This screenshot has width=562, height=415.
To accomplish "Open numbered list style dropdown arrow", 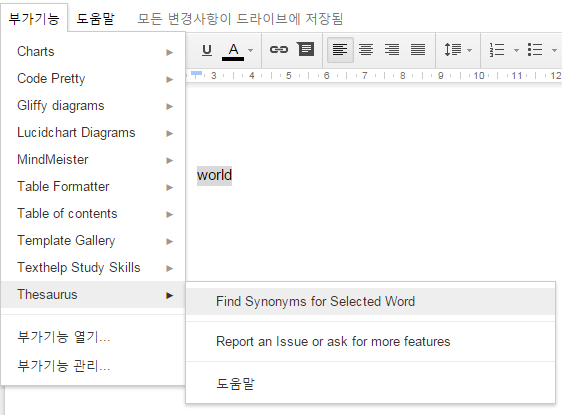I will pyautogui.click(x=516, y=50).
